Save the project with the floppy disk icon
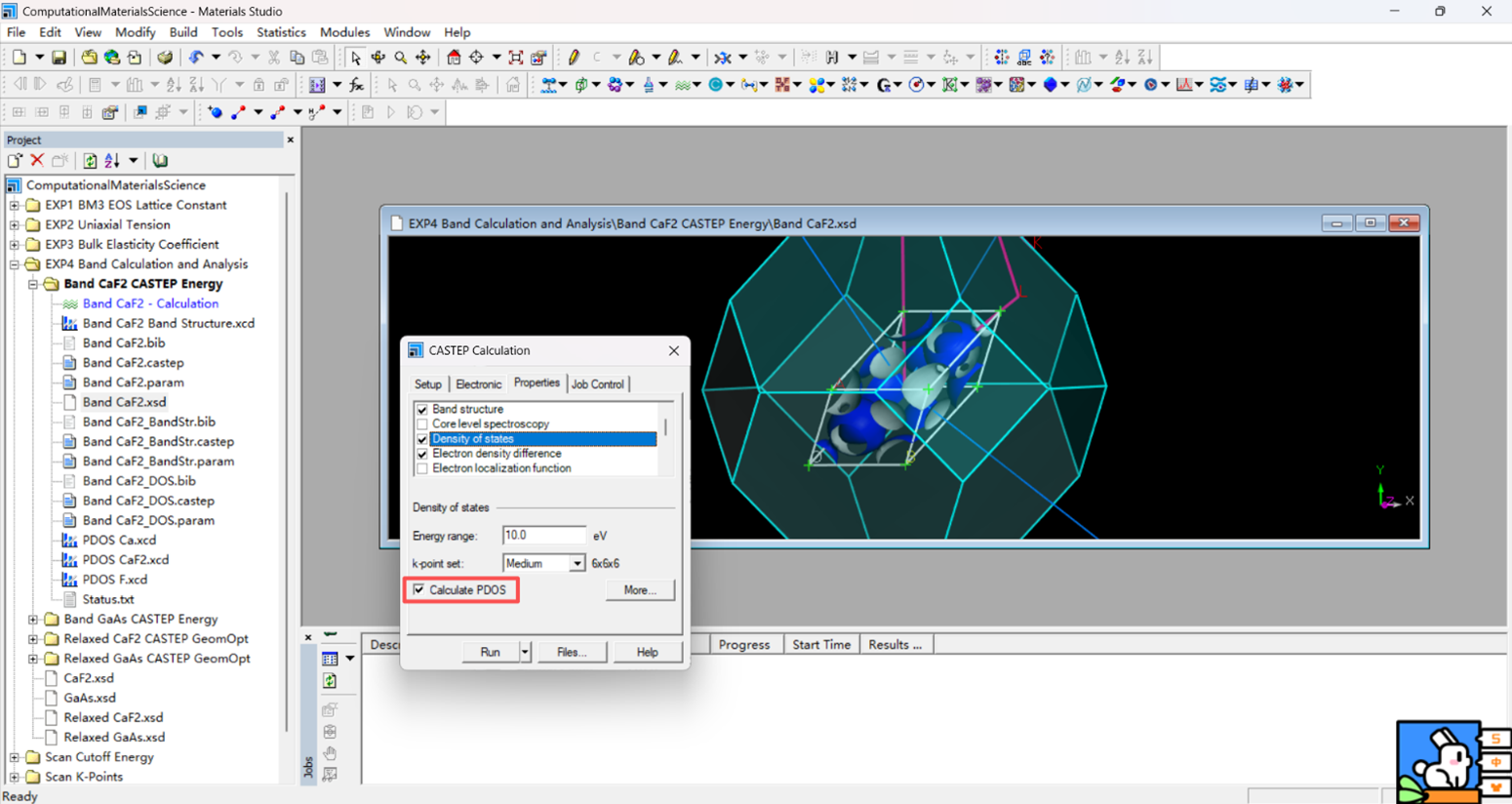 pos(59,58)
